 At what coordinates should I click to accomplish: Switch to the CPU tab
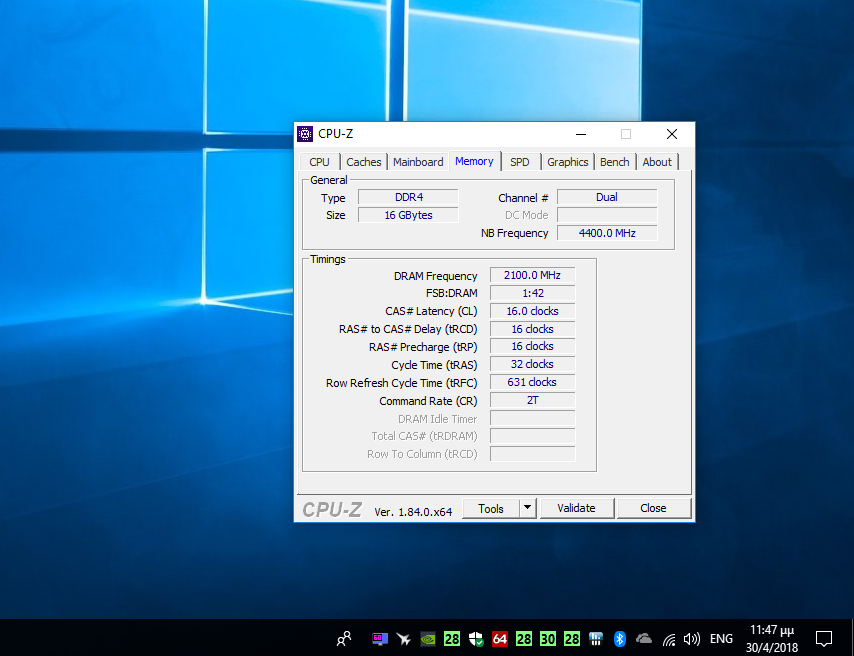pos(319,162)
